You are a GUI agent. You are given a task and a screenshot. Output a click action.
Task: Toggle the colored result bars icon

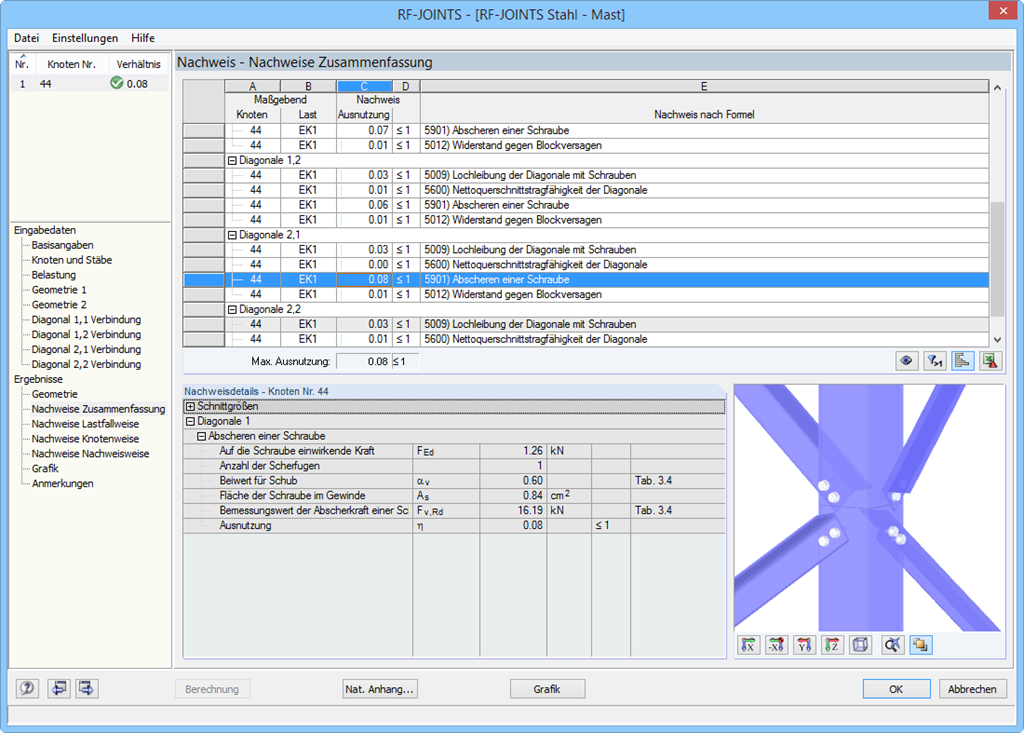point(963,361)
